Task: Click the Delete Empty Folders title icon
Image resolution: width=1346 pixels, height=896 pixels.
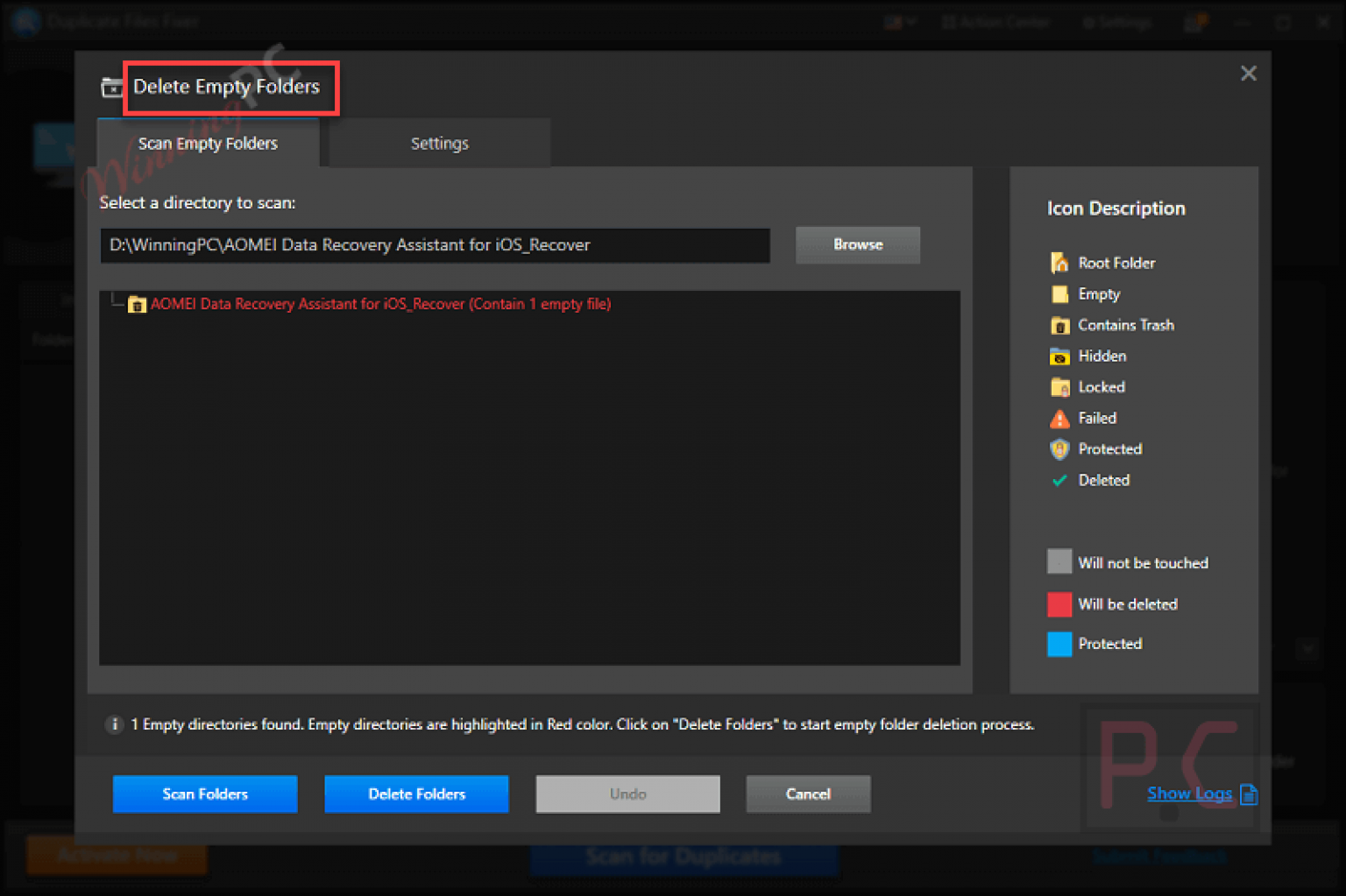Action: coord(112,87)
